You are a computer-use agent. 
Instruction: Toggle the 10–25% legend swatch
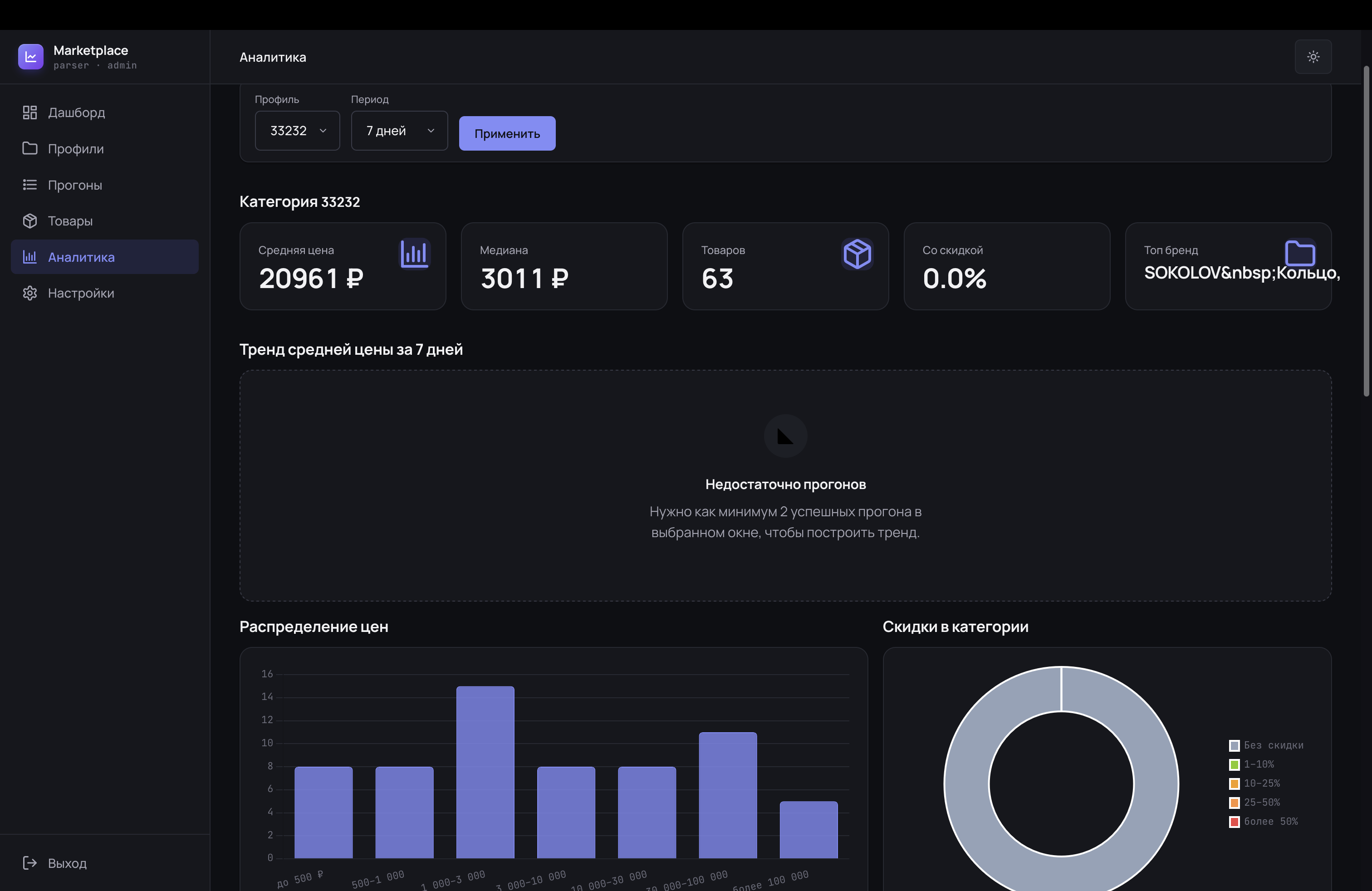point(1234,784)
